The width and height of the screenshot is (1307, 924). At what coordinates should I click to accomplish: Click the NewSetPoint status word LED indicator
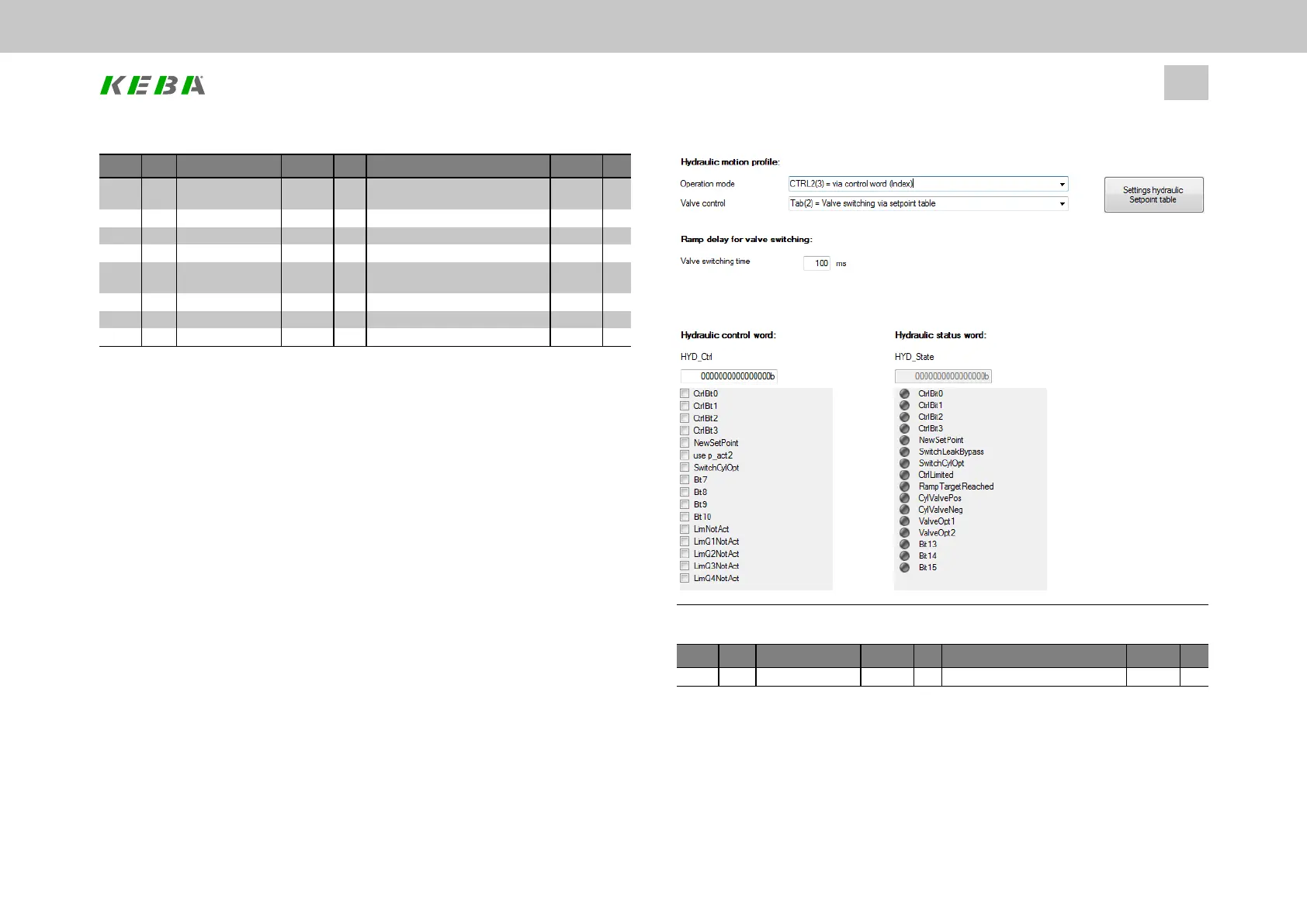tap(904, 440)
